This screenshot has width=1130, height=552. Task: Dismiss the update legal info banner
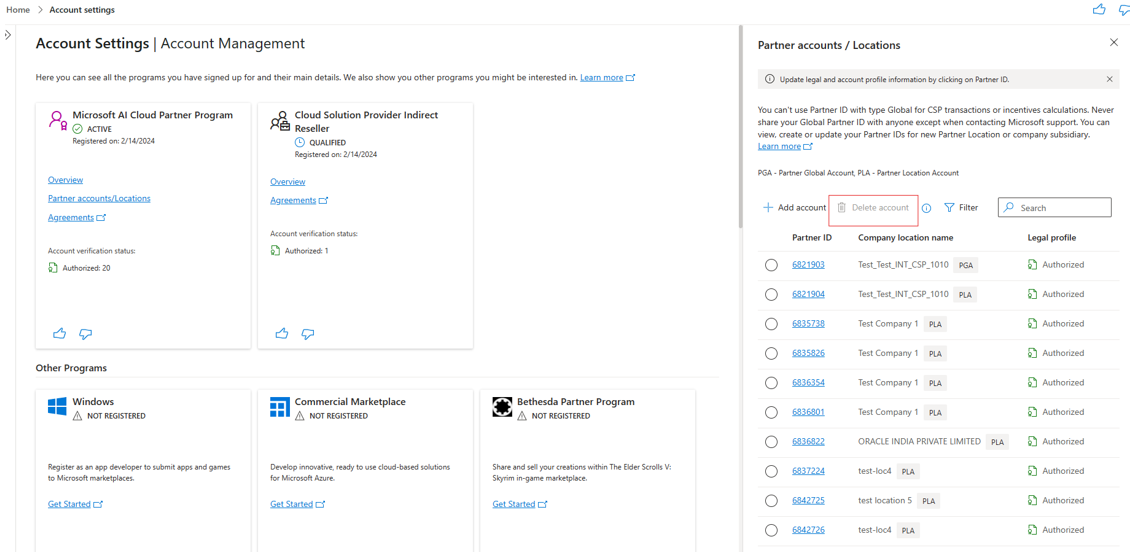tap(1109, 79)
